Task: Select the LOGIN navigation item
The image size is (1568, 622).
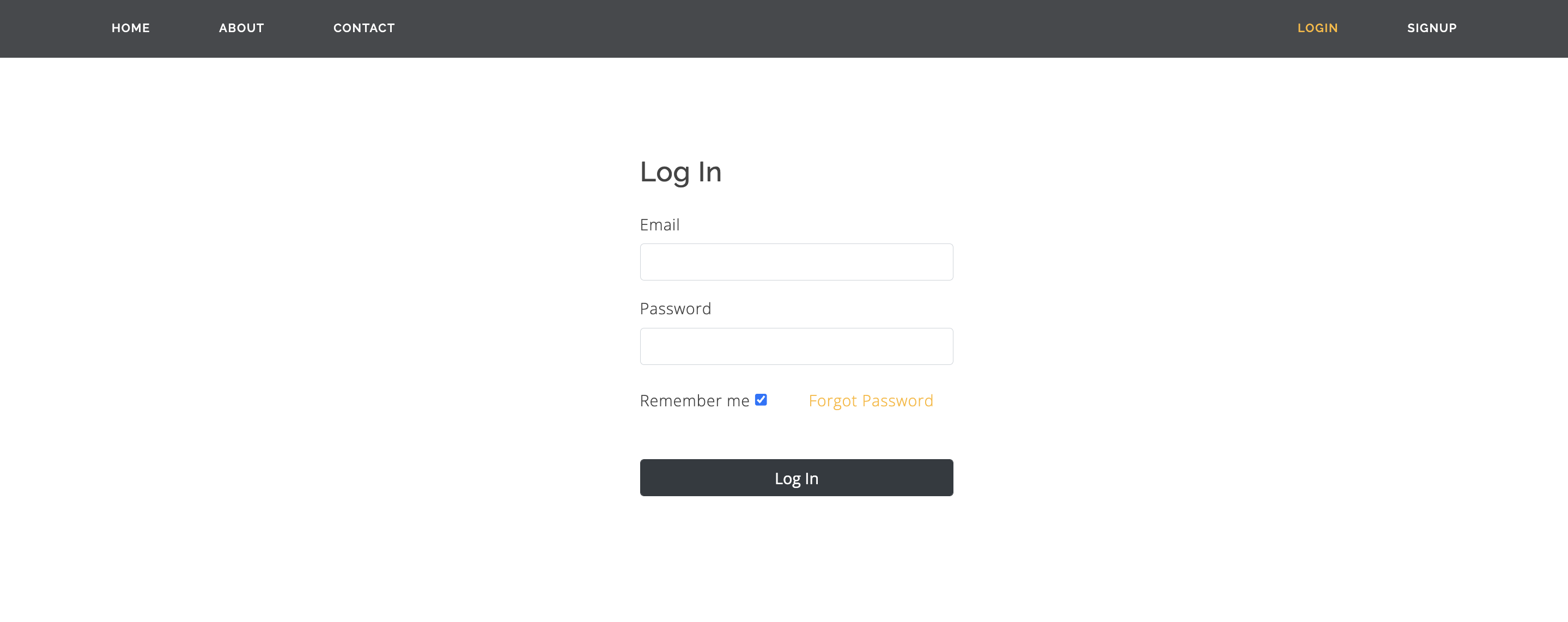Action: (x=1317, y=28)
